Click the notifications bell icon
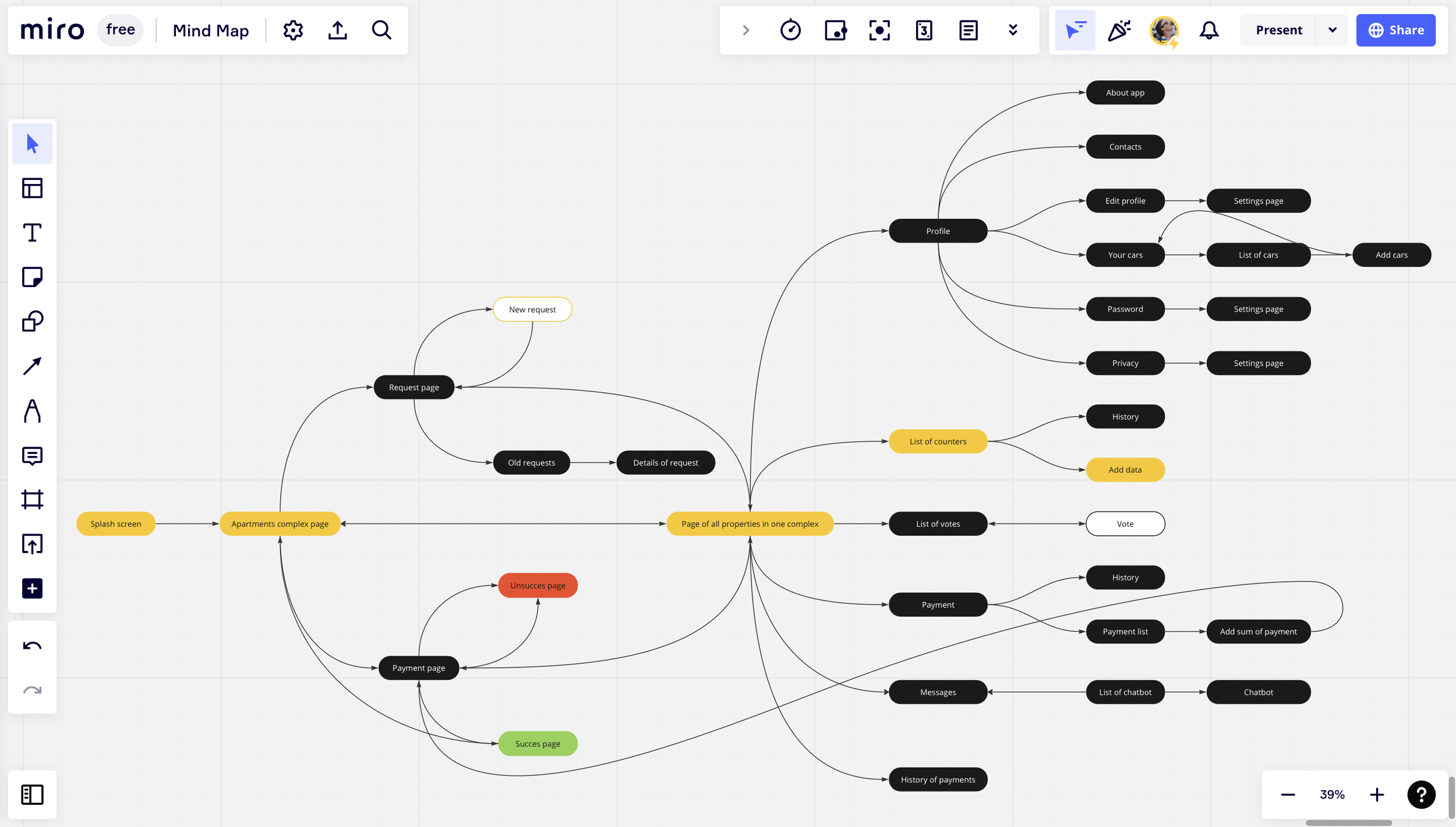 (1209, 30)
